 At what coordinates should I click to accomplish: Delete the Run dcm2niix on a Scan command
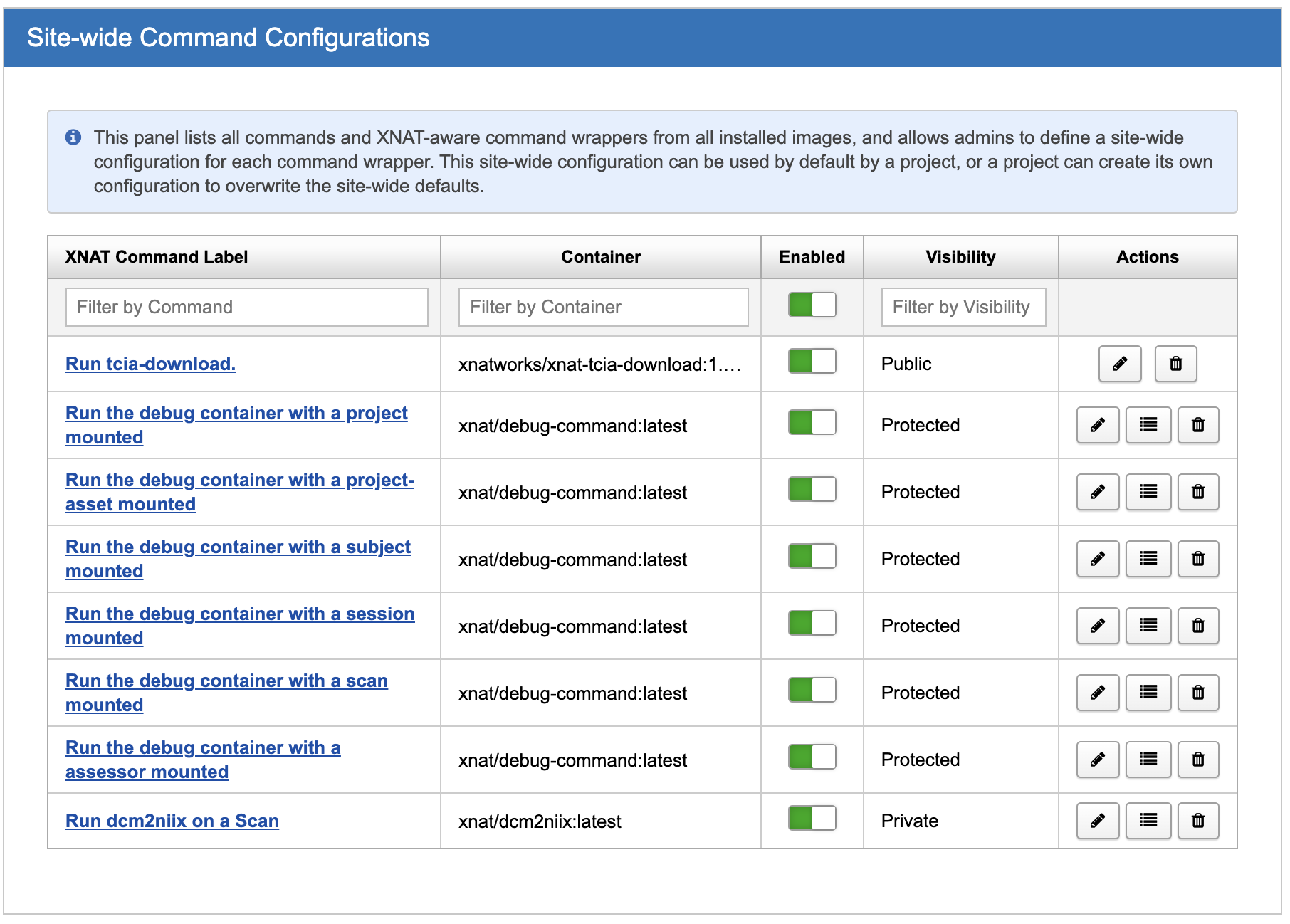[x=1197, y=821]
